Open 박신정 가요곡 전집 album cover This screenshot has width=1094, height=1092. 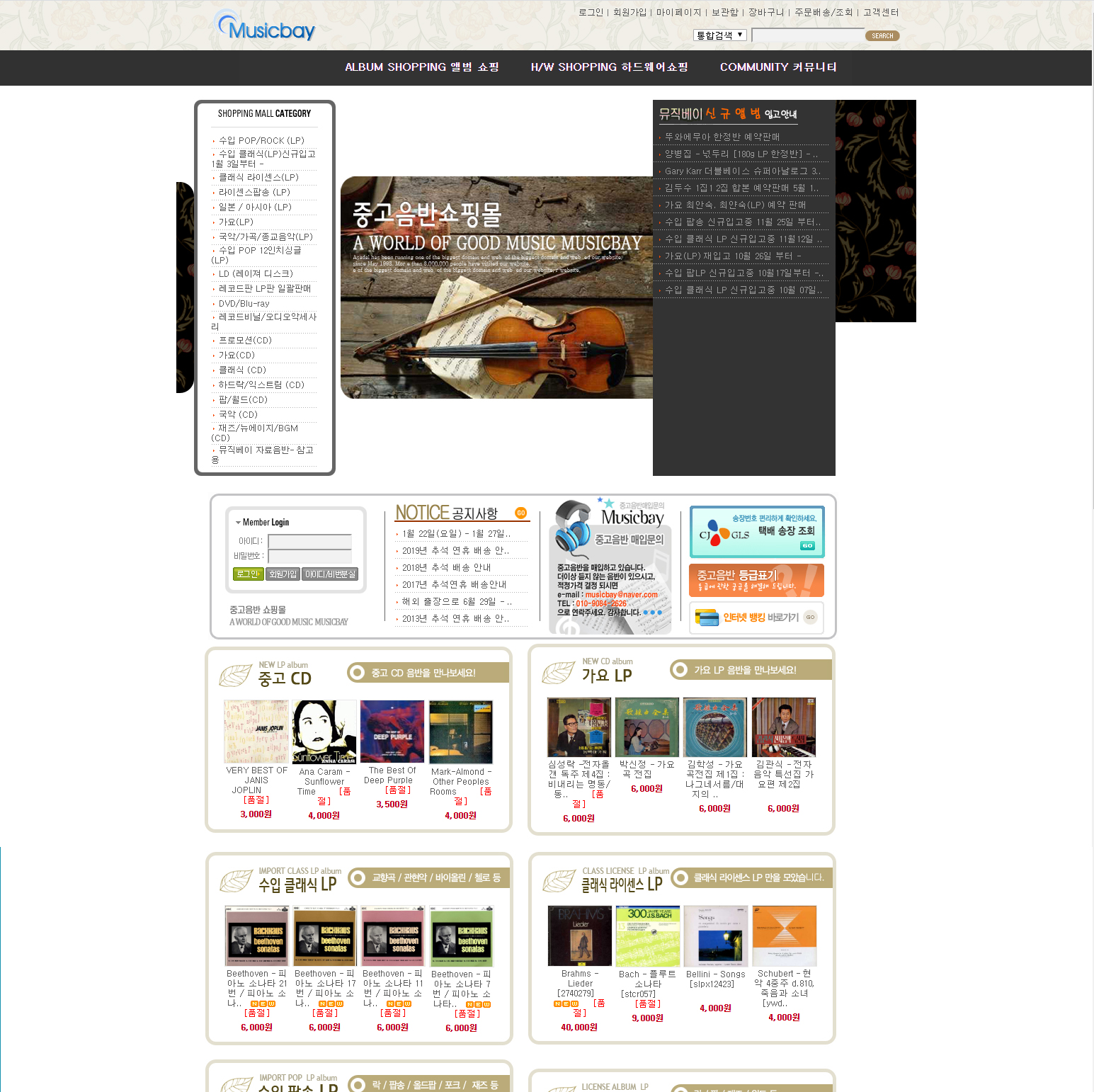(x=647, y=727)
